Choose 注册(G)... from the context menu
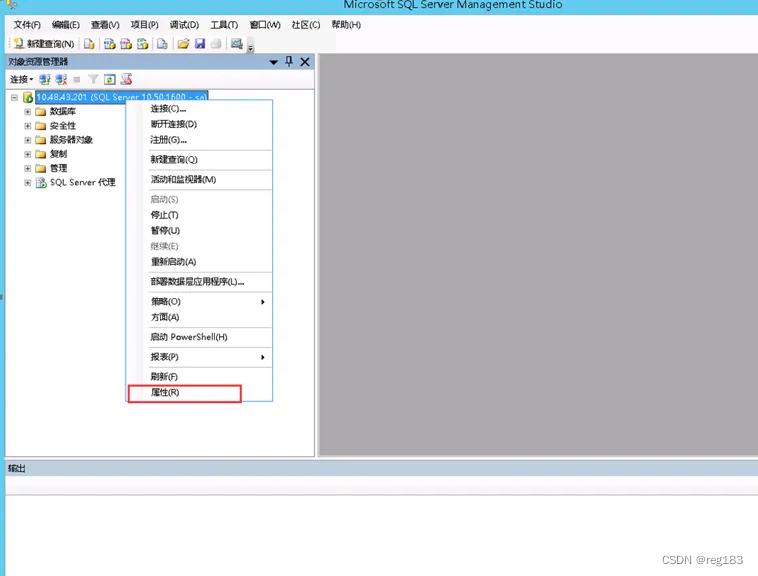Screen dimensions: 758x576 (199, 140)
